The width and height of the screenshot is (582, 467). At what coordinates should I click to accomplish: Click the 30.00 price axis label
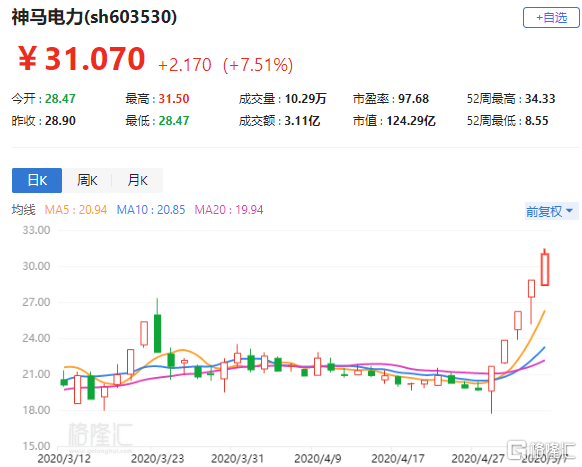(x=36, y=266)
